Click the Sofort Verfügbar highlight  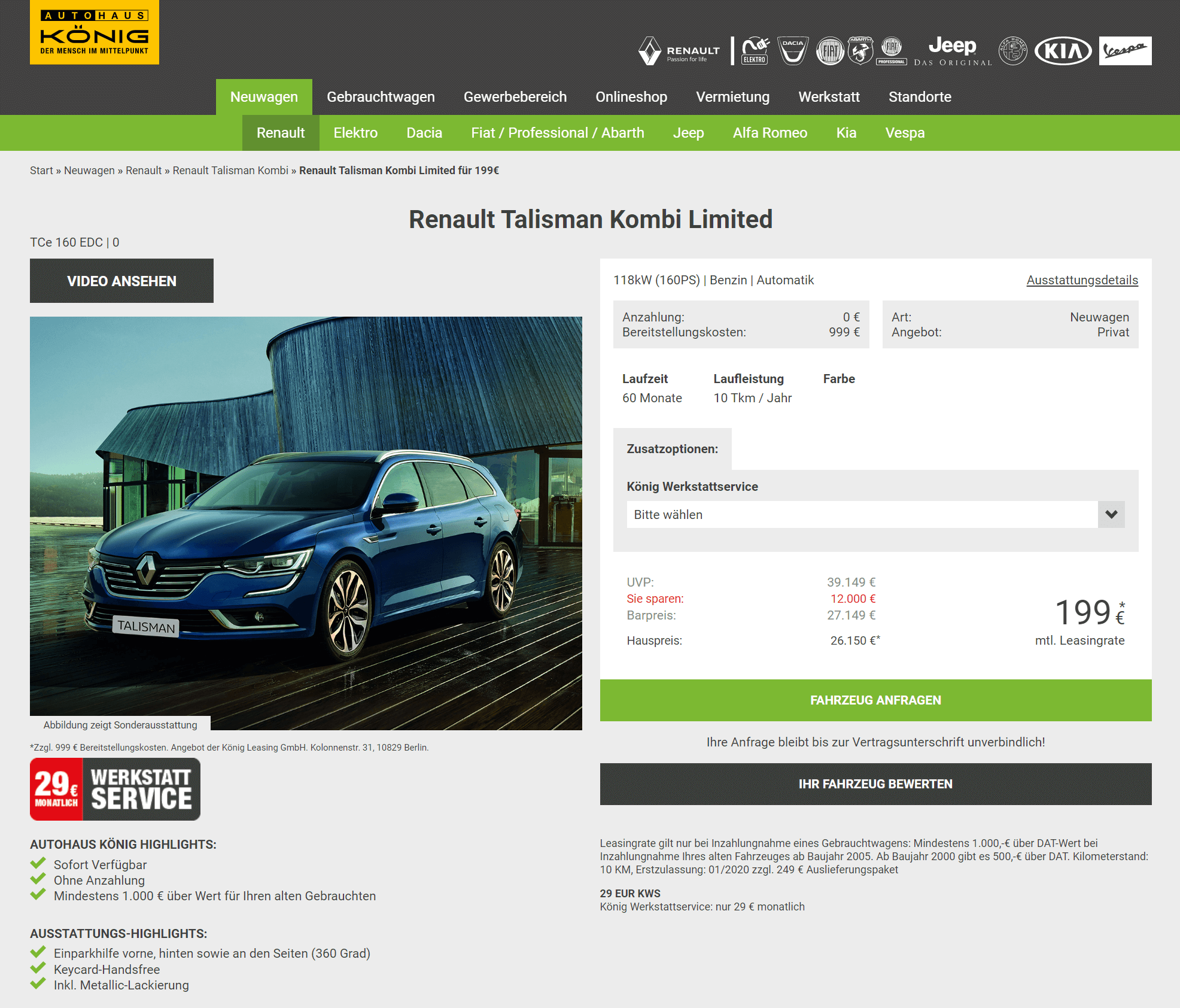[100, 865]
